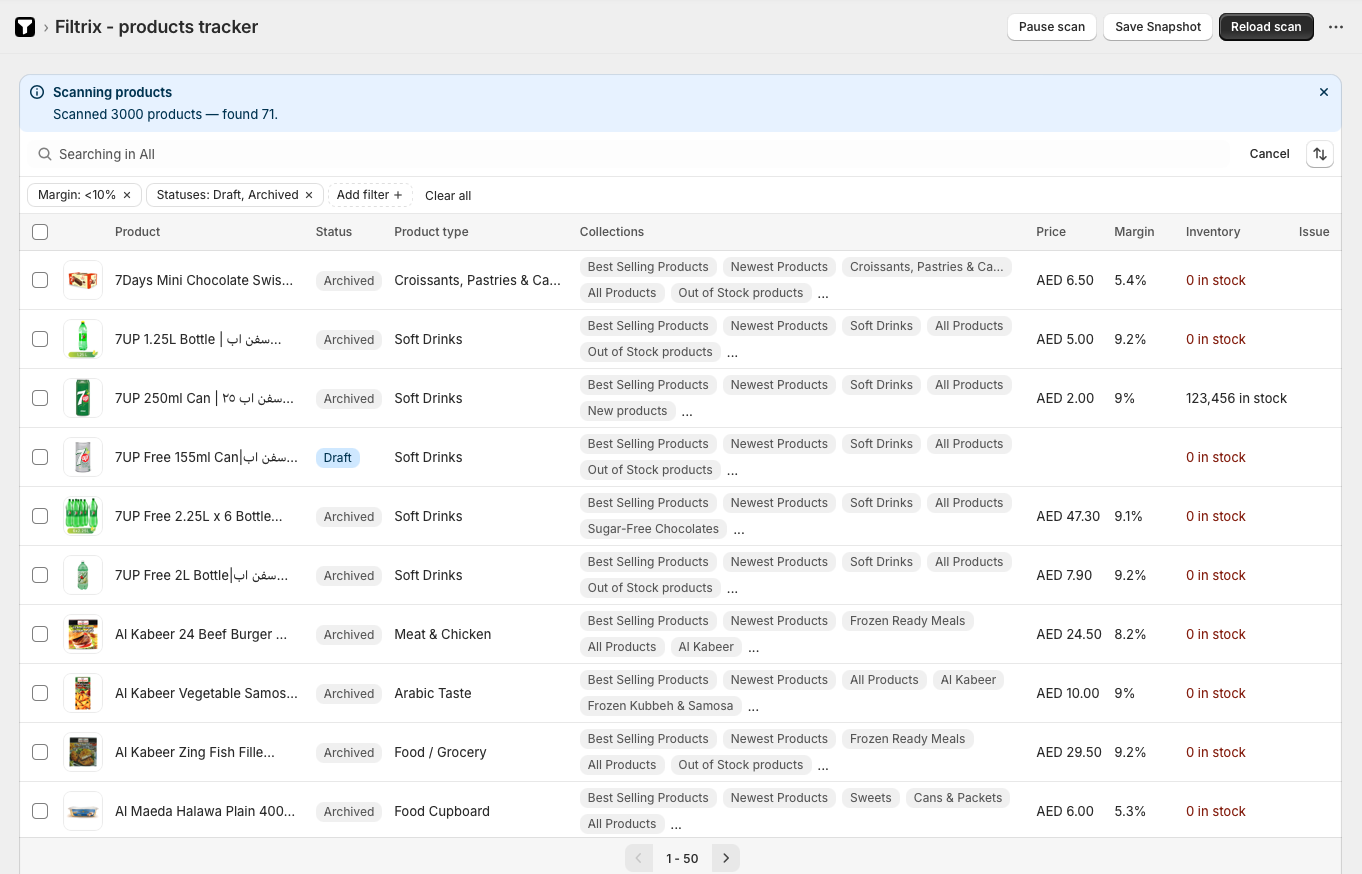Click the Collections column header
Screen dimensions: 1362x874
[612, 232]
